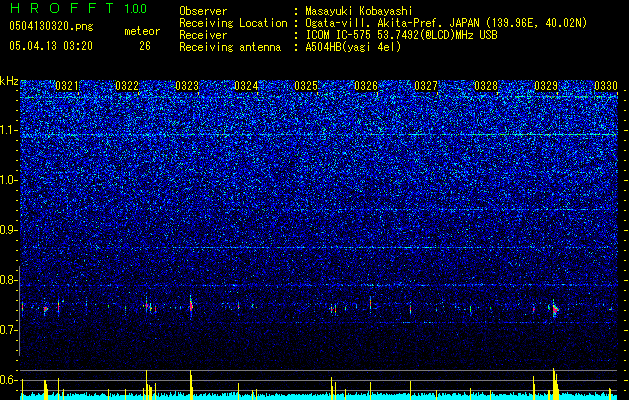Click the 0.7 kHz axis label
629x400 pixels.
pos(8,330)
